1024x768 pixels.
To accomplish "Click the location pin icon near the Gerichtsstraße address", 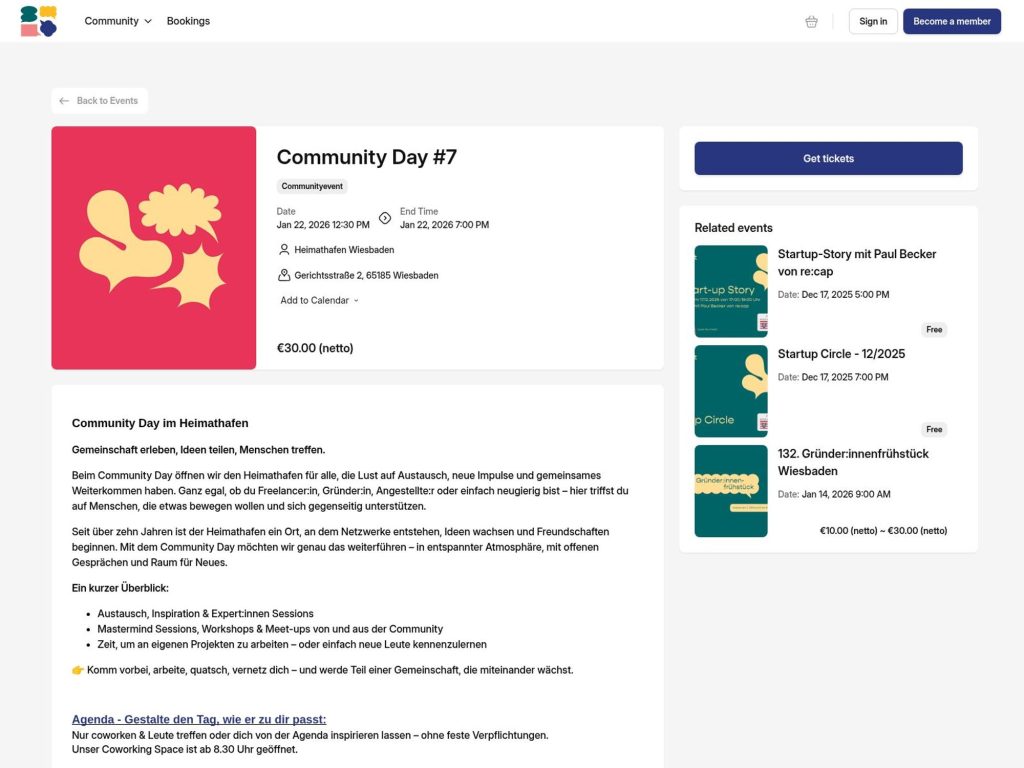I will [x=283, y=276].
